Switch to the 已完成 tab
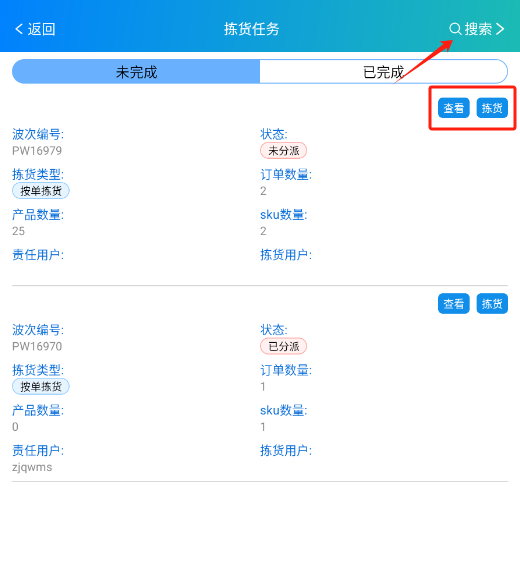 click(x=383, y=72)
